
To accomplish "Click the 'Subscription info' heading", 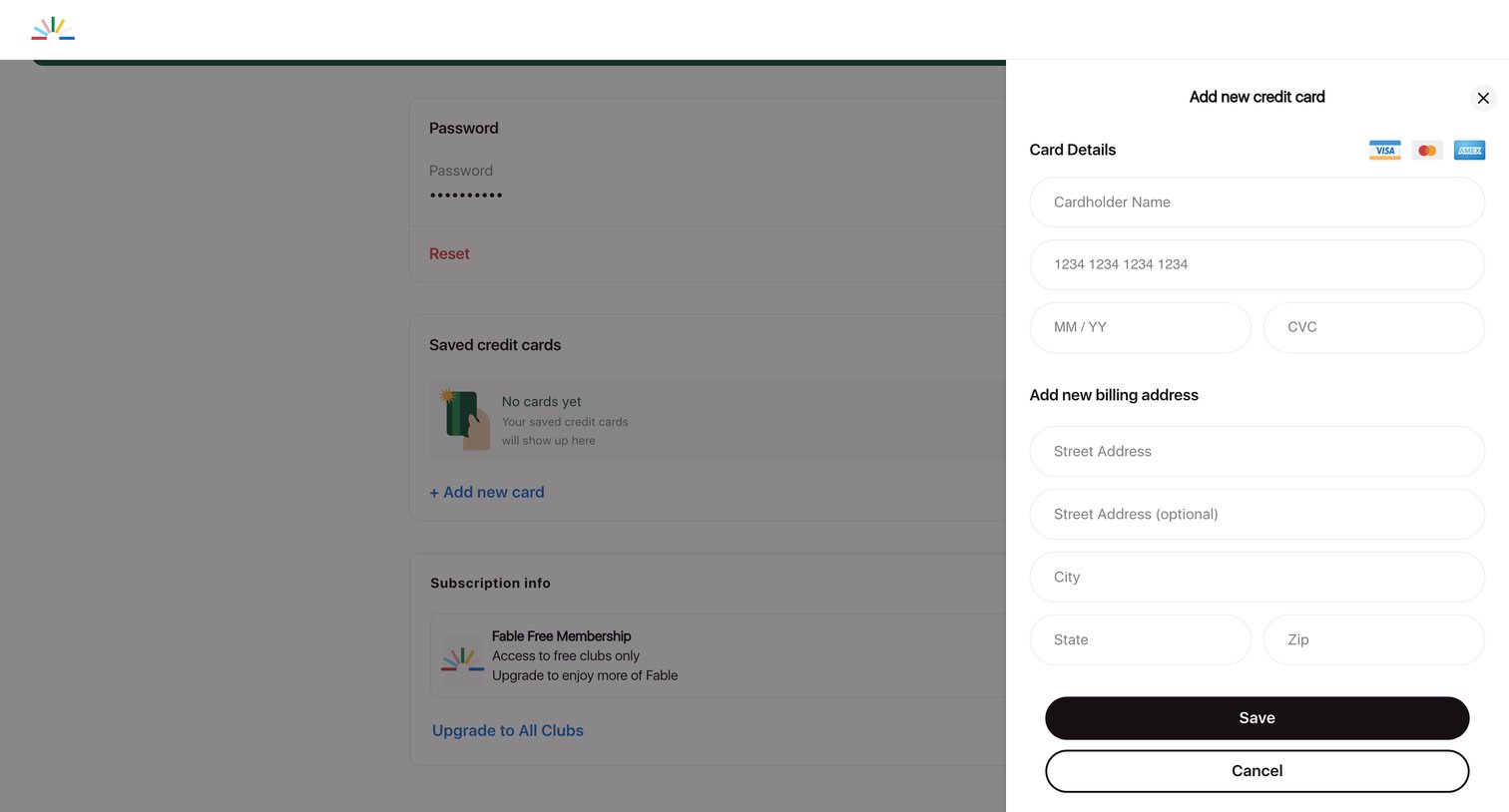I will (x=490, y=583).
